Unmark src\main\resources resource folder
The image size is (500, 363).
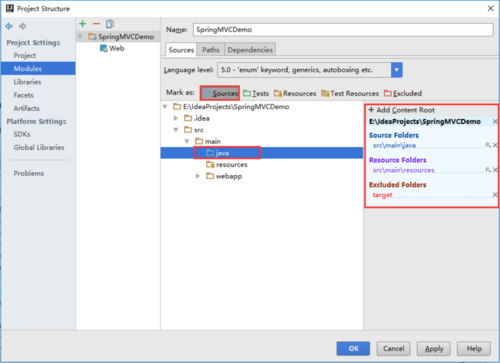[495, 170]
